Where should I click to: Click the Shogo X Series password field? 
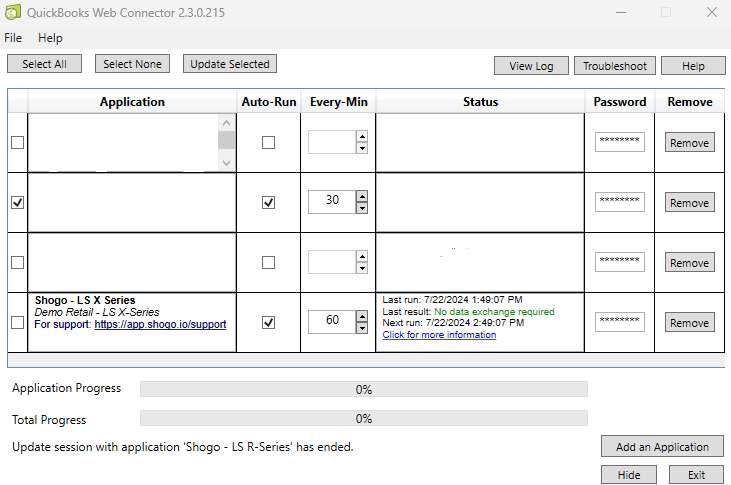[620, 322]
